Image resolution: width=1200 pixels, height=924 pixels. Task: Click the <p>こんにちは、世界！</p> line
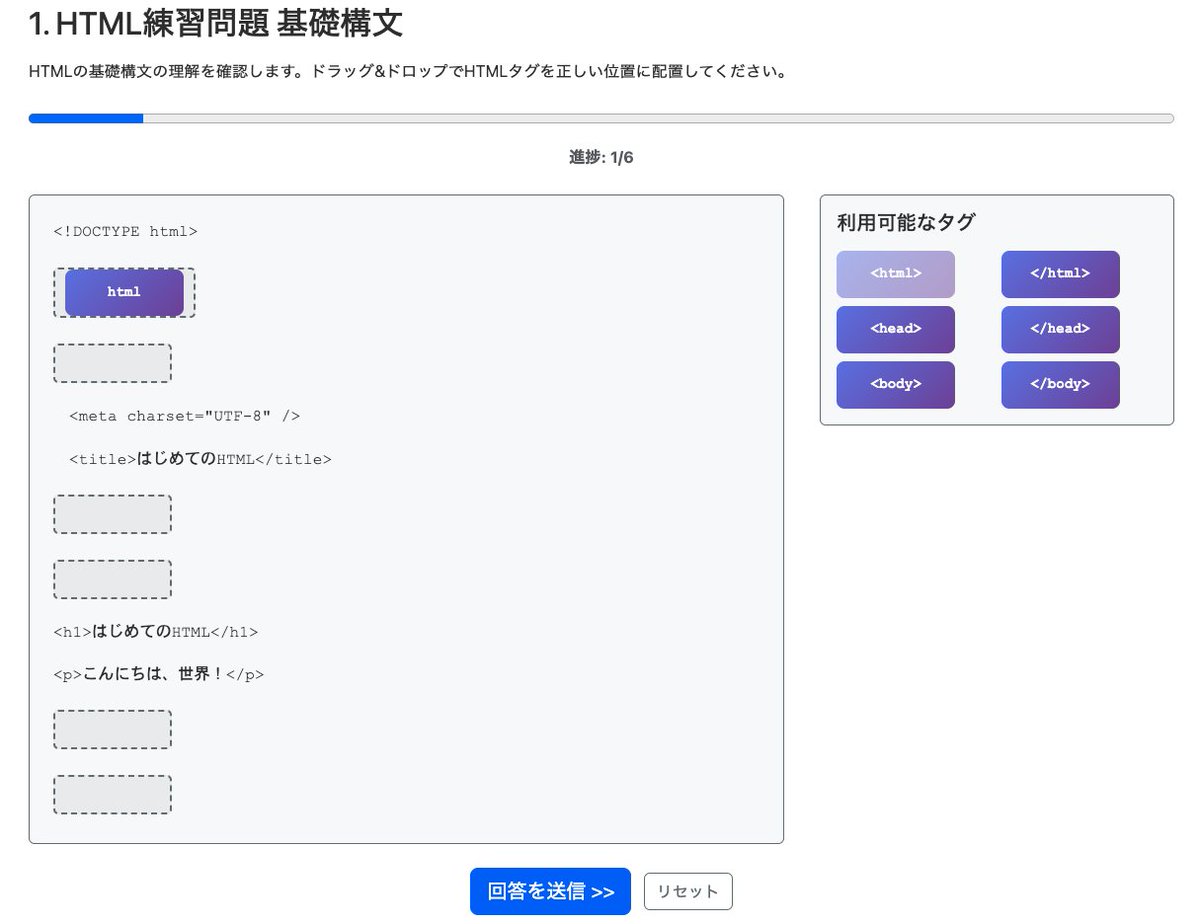point(159,674)
